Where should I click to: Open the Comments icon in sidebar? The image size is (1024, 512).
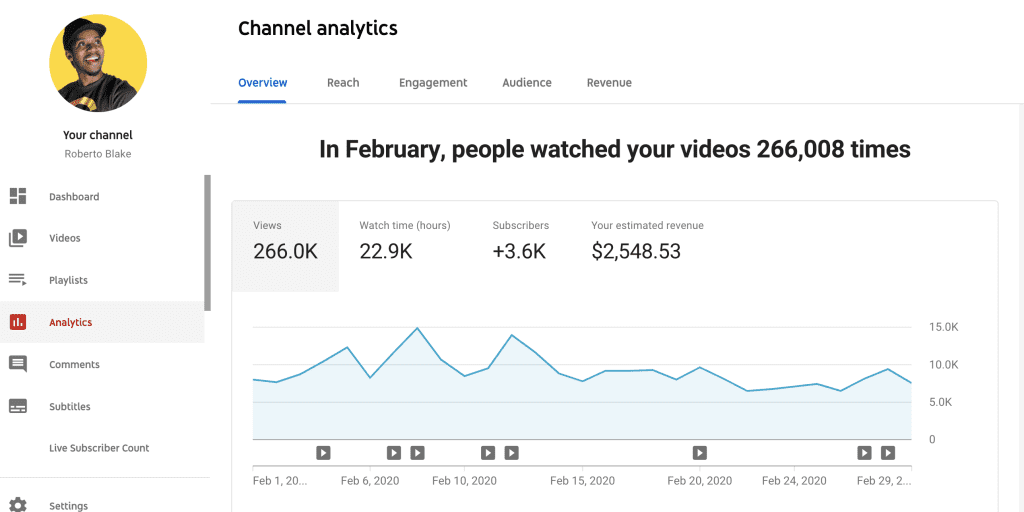pos(18,365)
